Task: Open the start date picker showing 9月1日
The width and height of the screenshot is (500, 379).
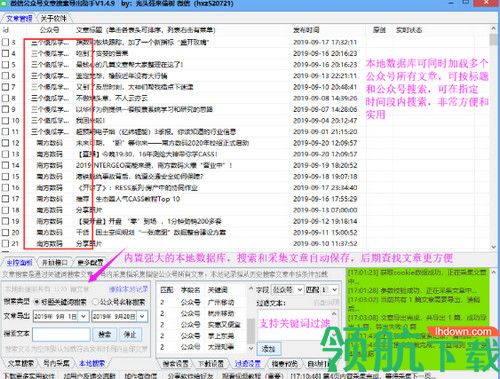Action: point(83,316)
